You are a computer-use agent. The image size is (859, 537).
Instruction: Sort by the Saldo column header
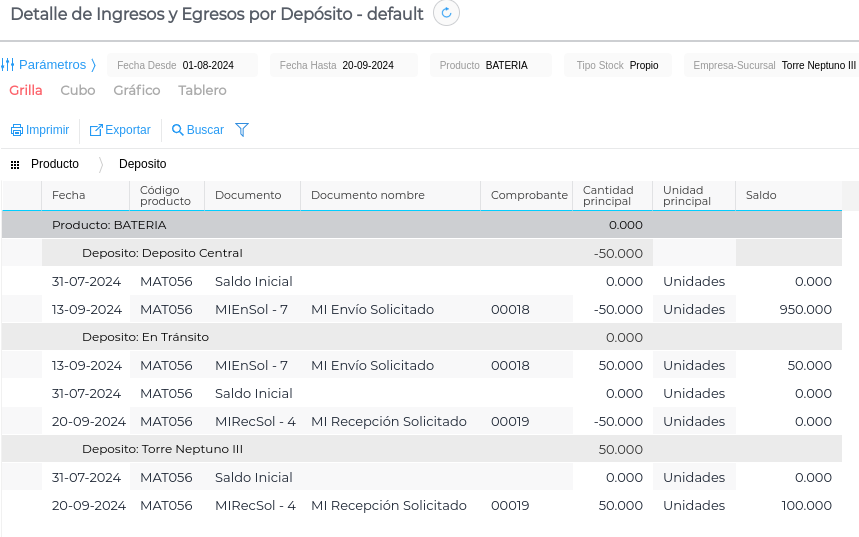pyautogui.click(x=762, y=195)
